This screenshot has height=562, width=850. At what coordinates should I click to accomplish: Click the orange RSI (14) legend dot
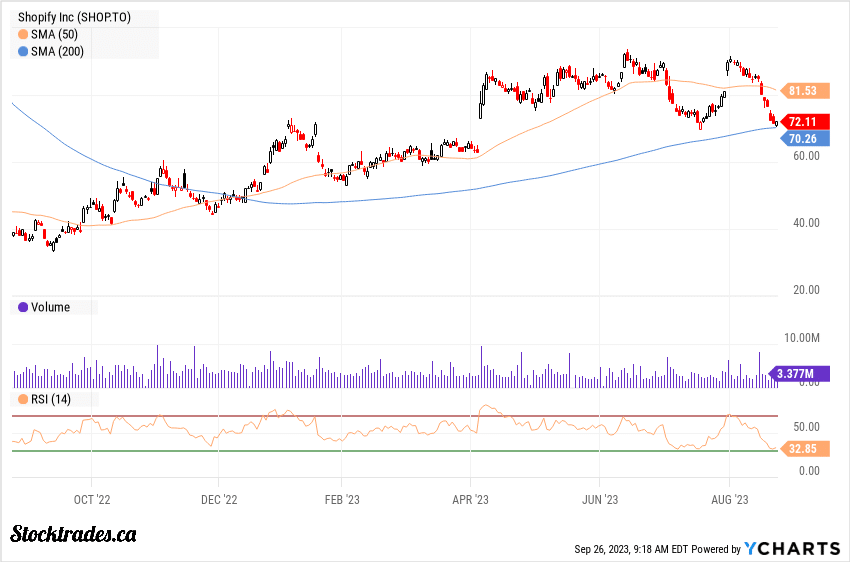22,399
